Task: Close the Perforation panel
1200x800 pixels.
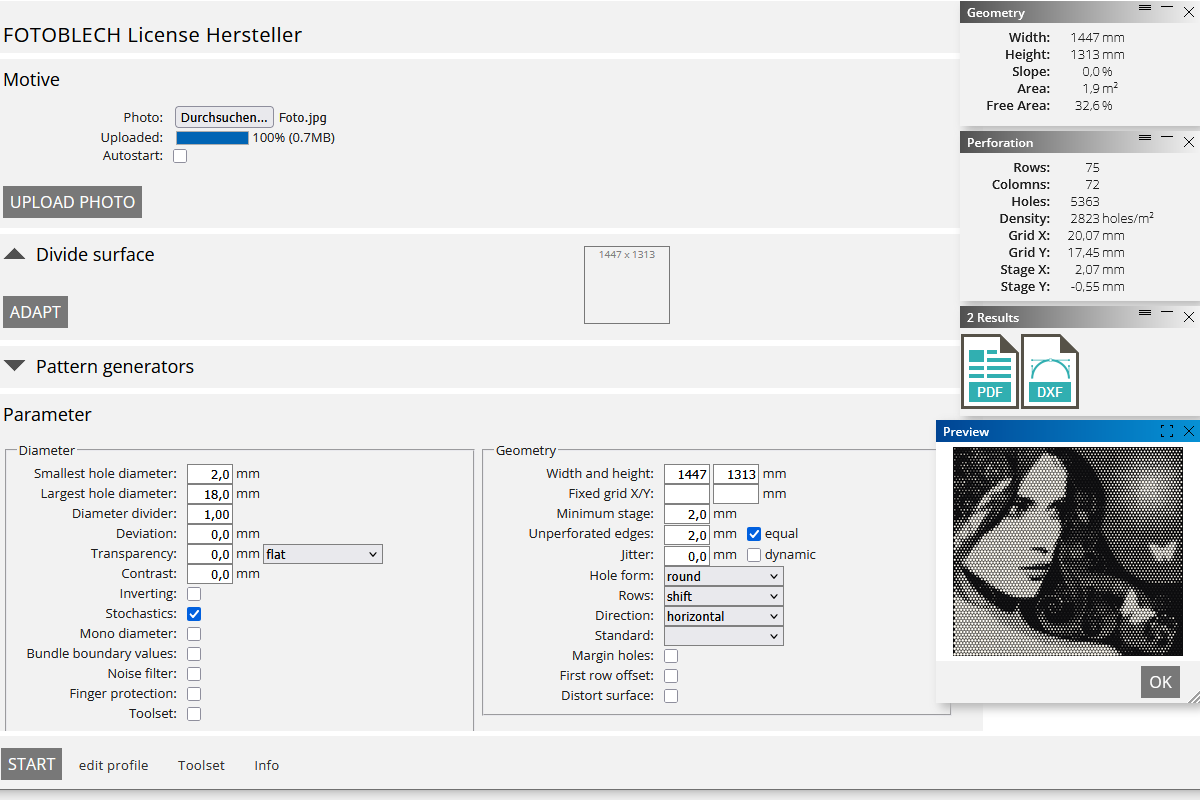Action: pos(1189,142)
